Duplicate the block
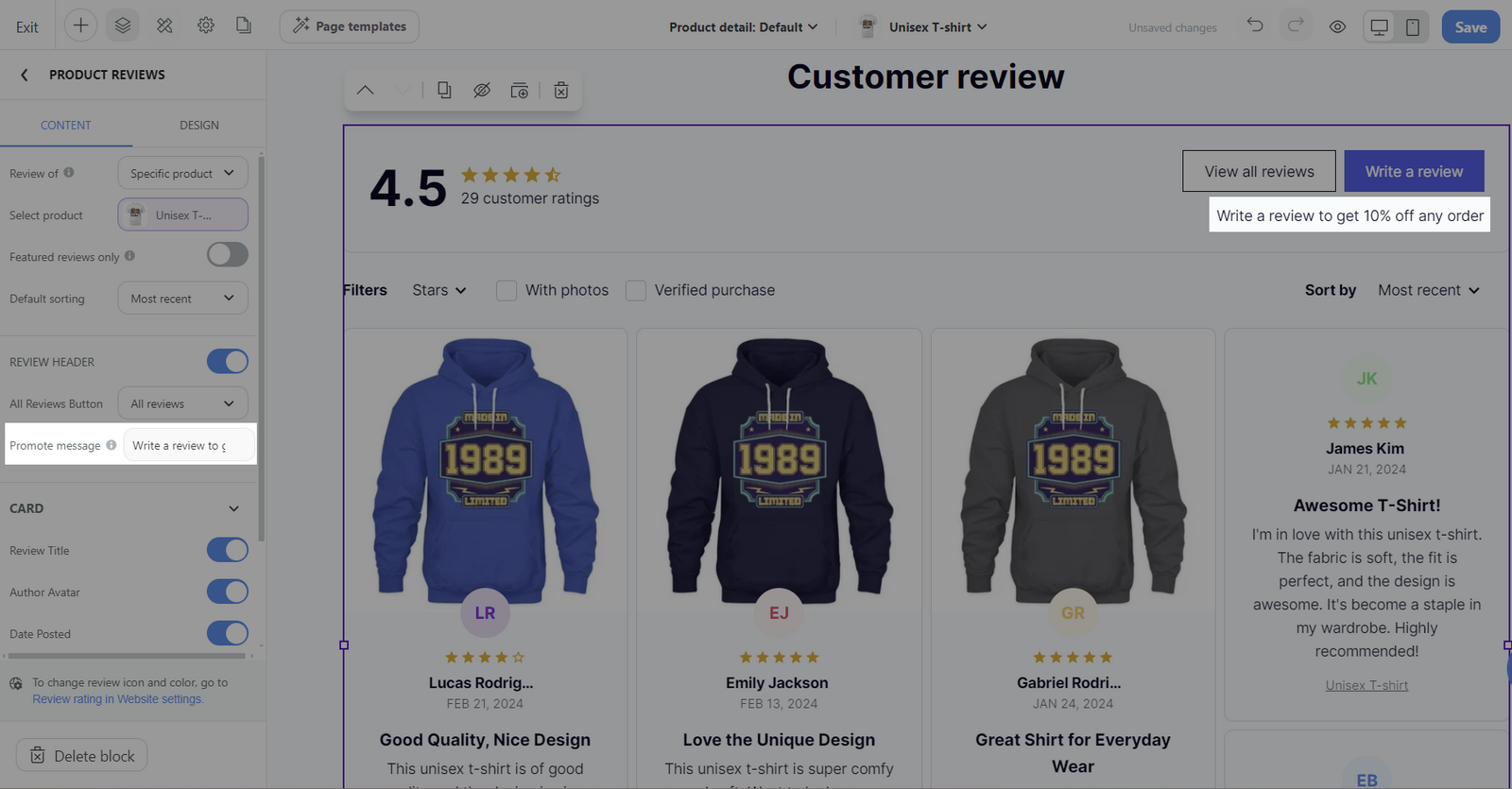Image resolution: width=1512 pixels, height=789 pixels. pyautogui.click(x=444, y=90)
